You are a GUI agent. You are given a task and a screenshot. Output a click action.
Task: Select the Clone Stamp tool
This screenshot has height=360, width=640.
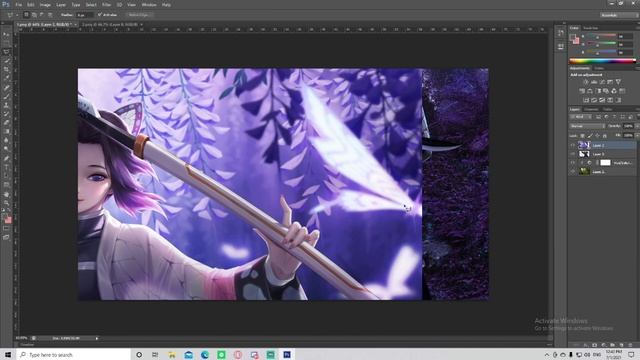(6, 105)
